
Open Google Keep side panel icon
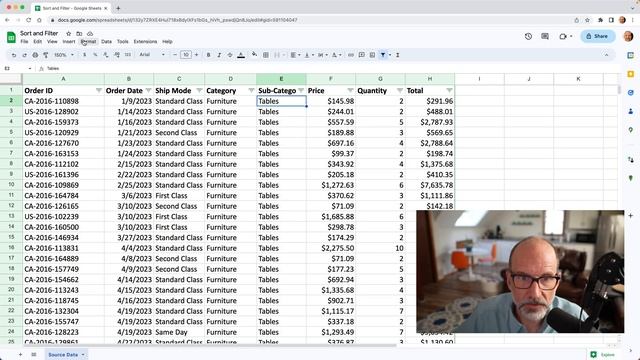coord(631,74)
